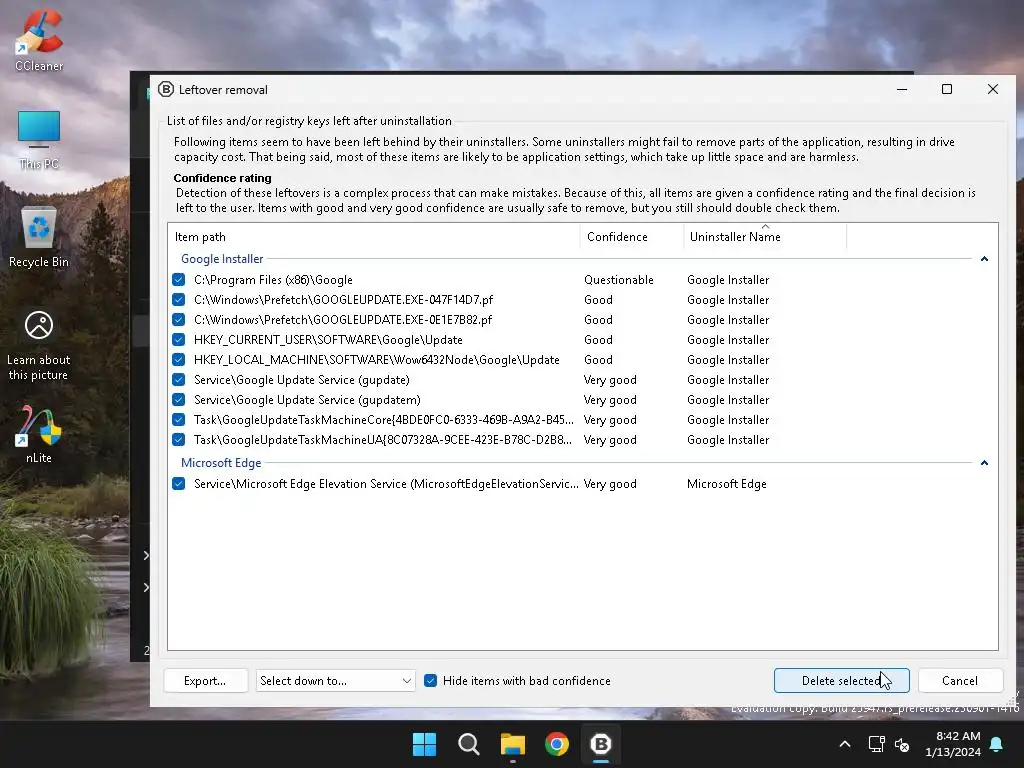Click Learn about this picture icon
The width and height of the screenshot is (1024, 768).
(x=39, y=345)
